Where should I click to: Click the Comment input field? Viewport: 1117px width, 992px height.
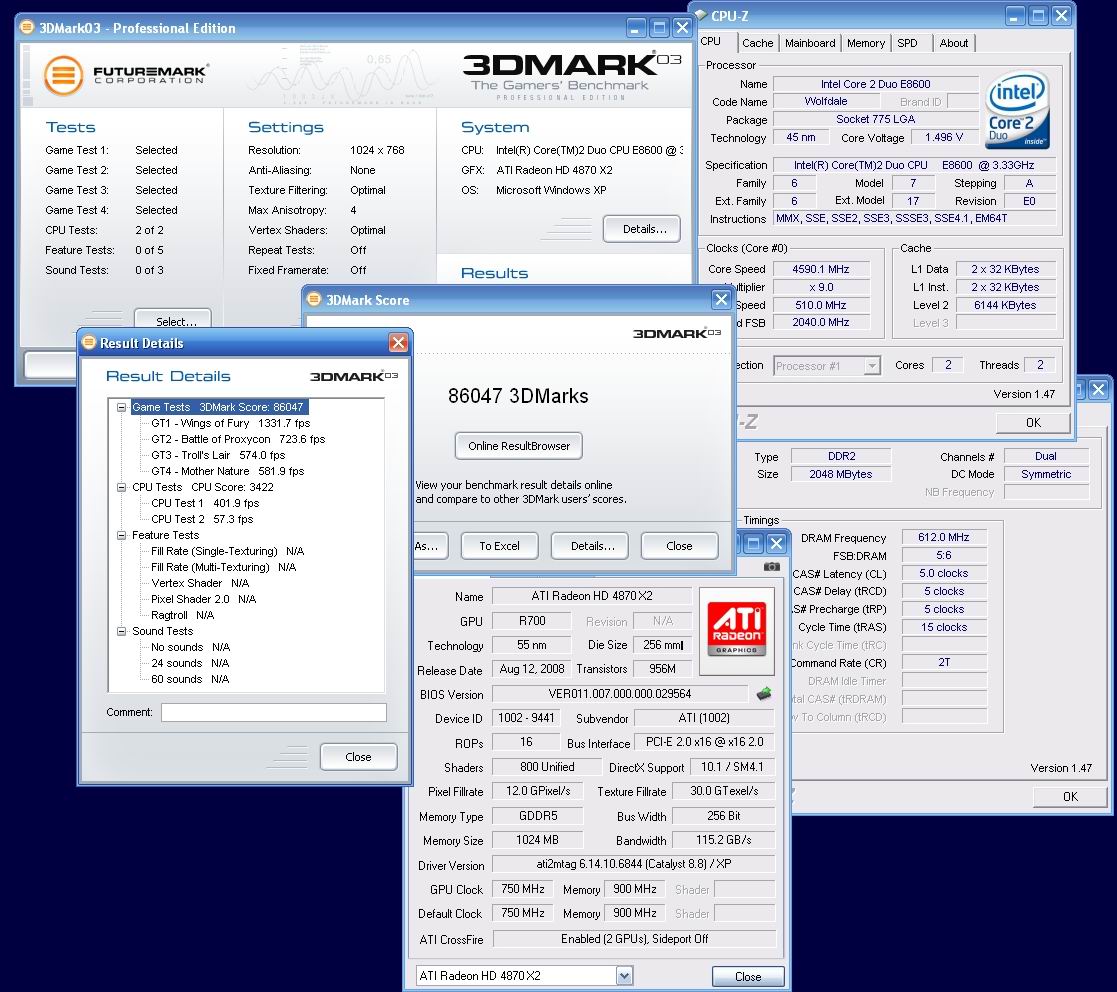(274, 712)
